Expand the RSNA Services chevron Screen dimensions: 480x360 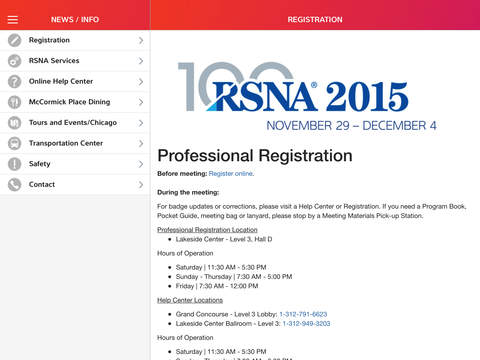141,61
